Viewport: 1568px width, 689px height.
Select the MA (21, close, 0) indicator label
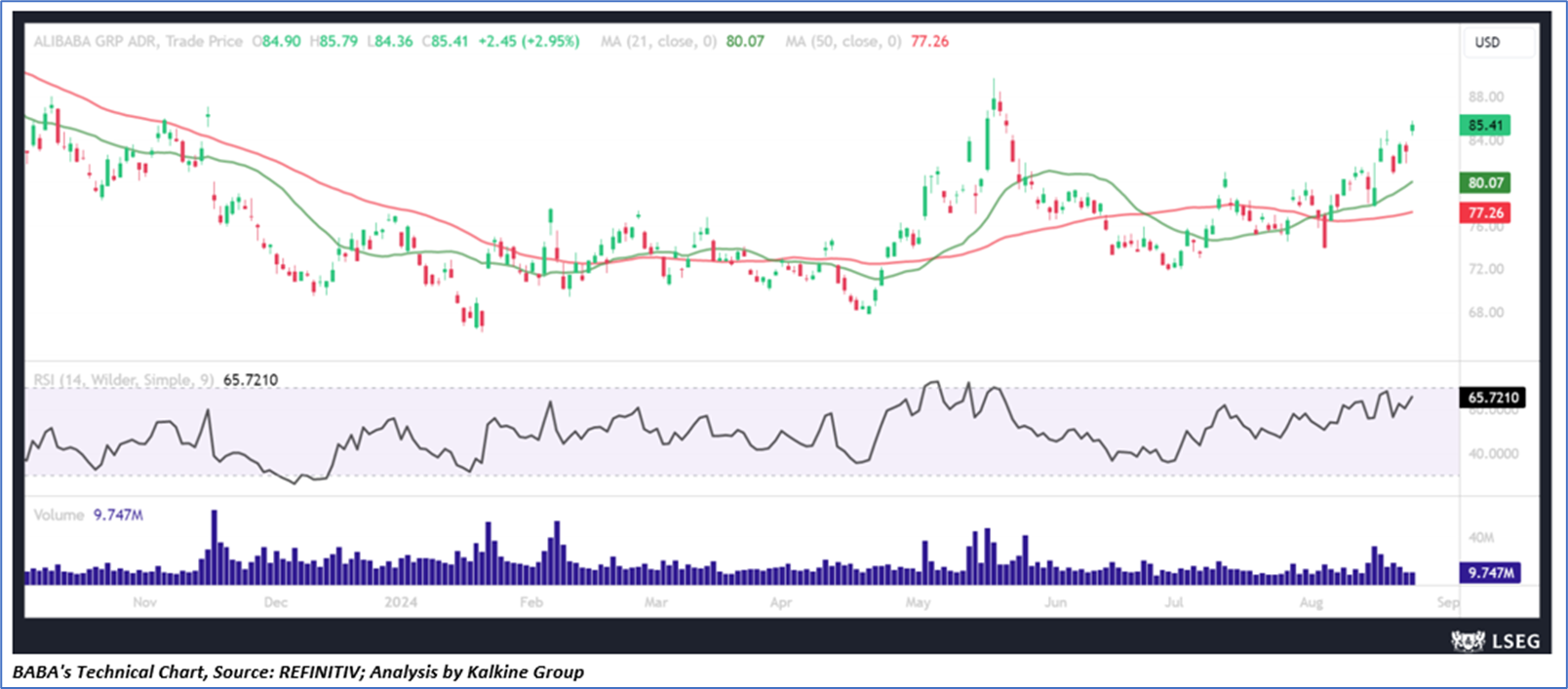click(658, 41)
